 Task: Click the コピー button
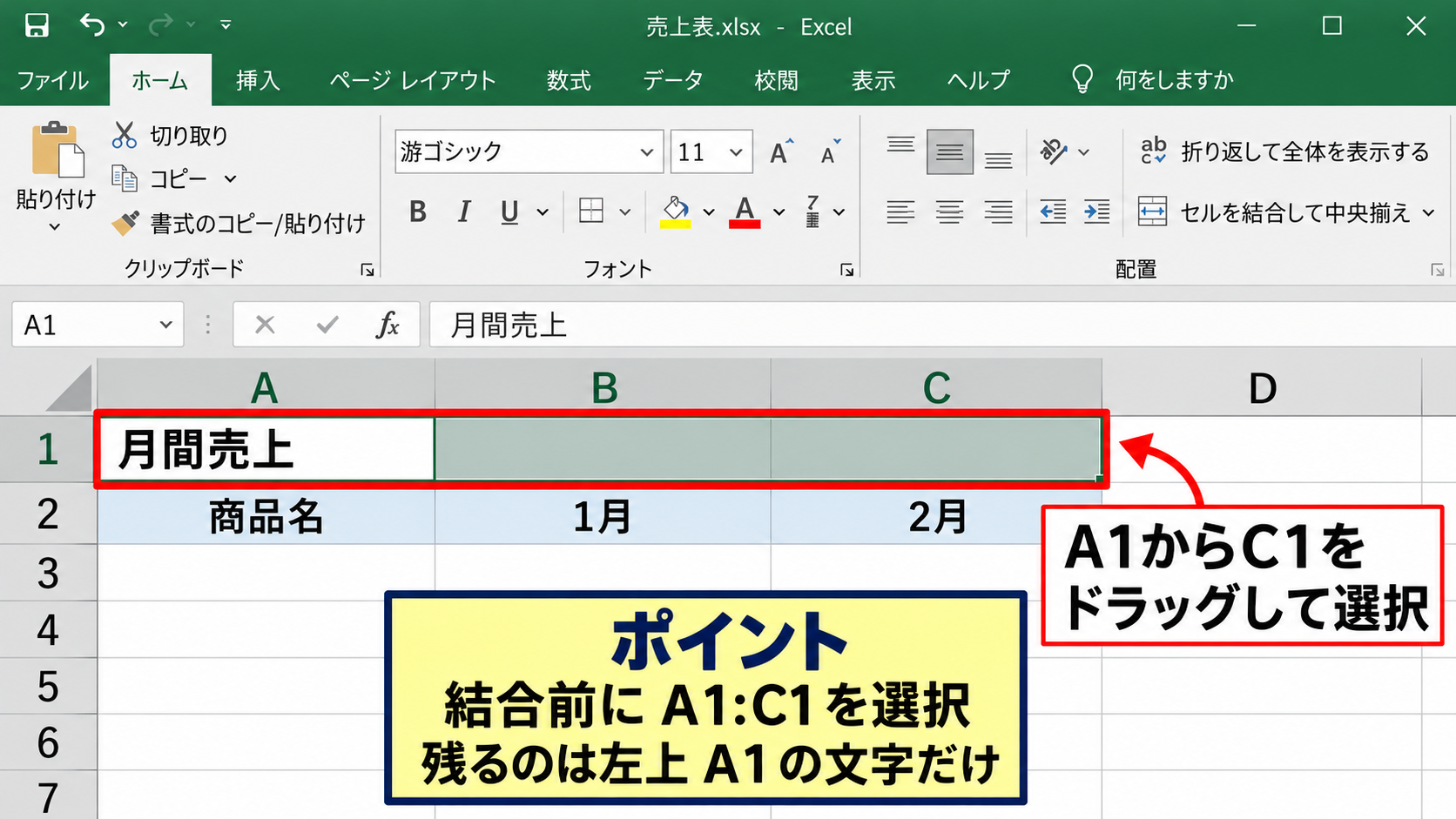click(159, 179)
